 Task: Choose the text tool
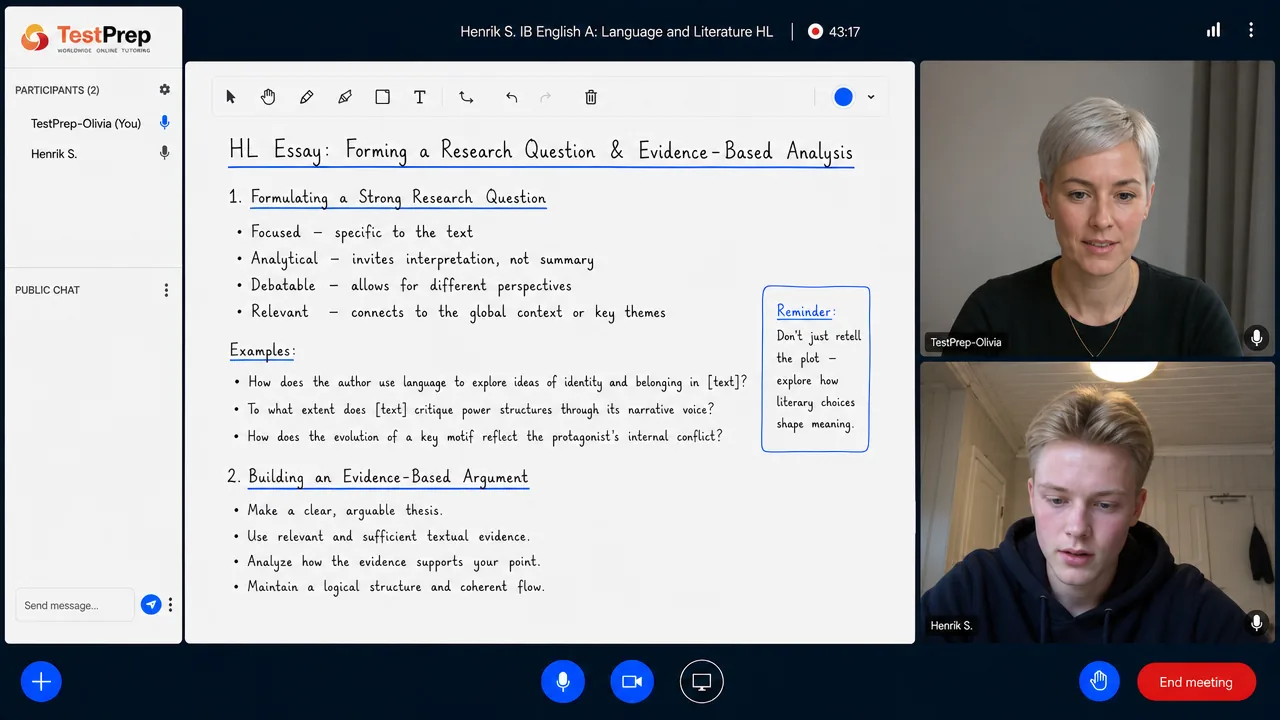pyautogui.click(x=420, y=97)
